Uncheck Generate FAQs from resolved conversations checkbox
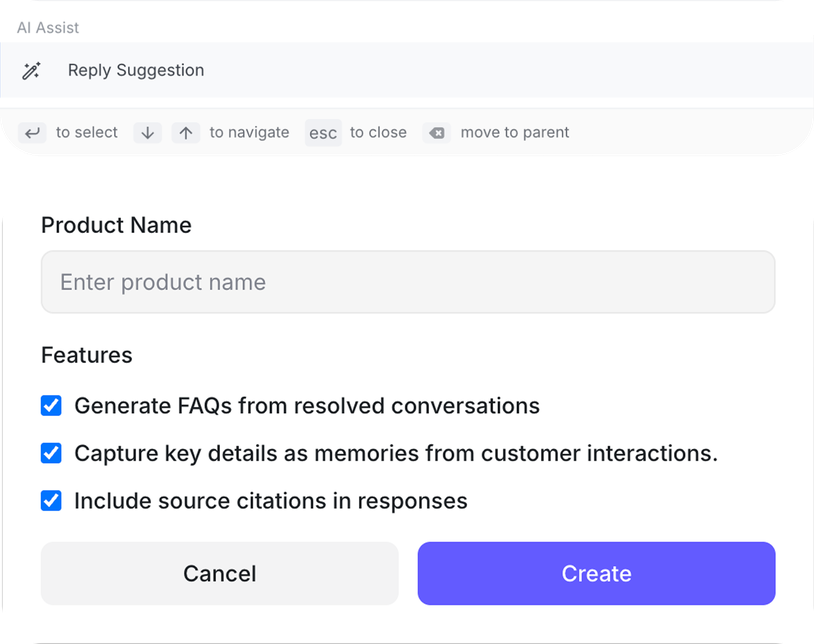814x644 pixels. tap(51, 406)
